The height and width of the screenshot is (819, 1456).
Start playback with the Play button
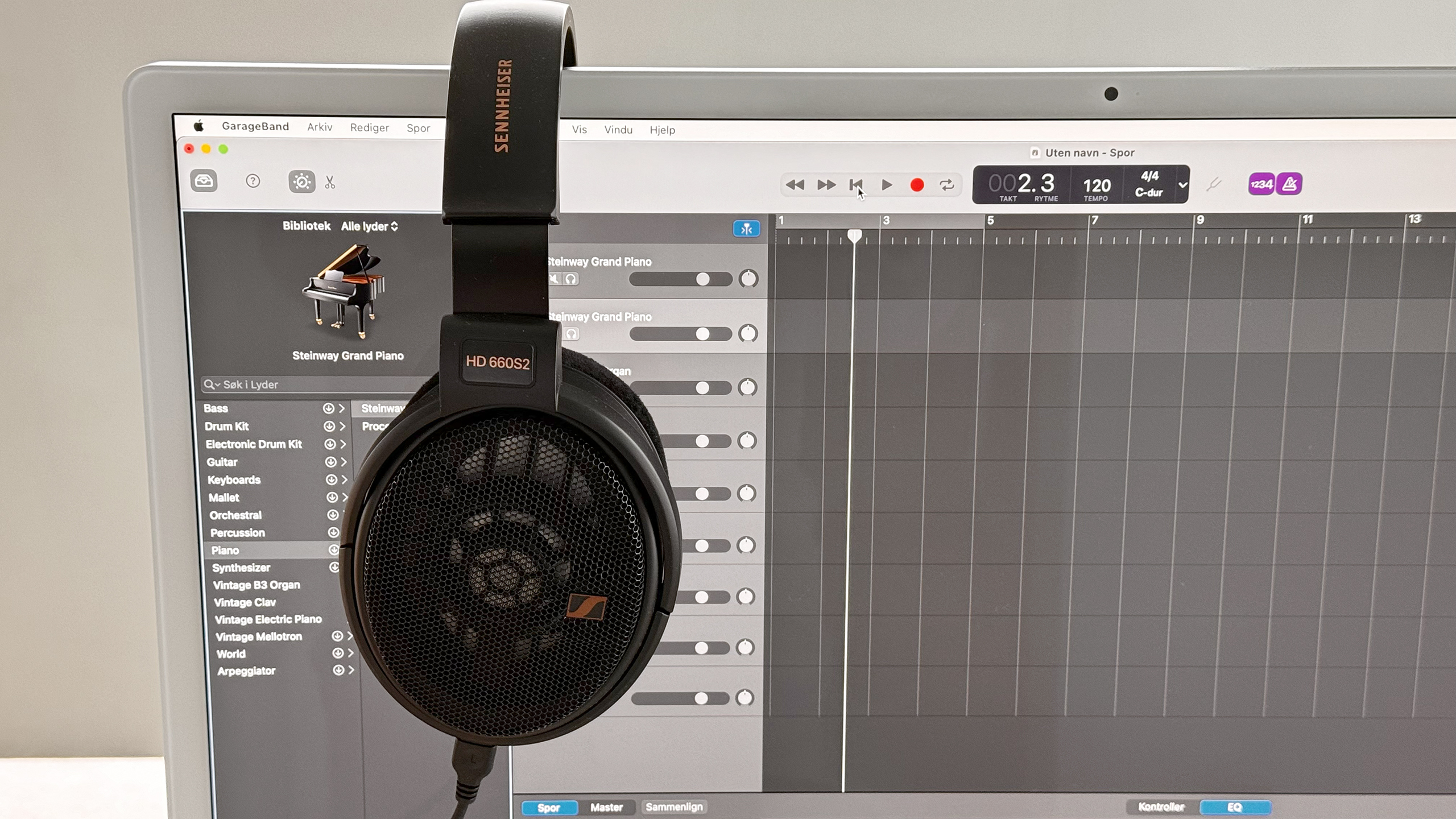point(886,185)
